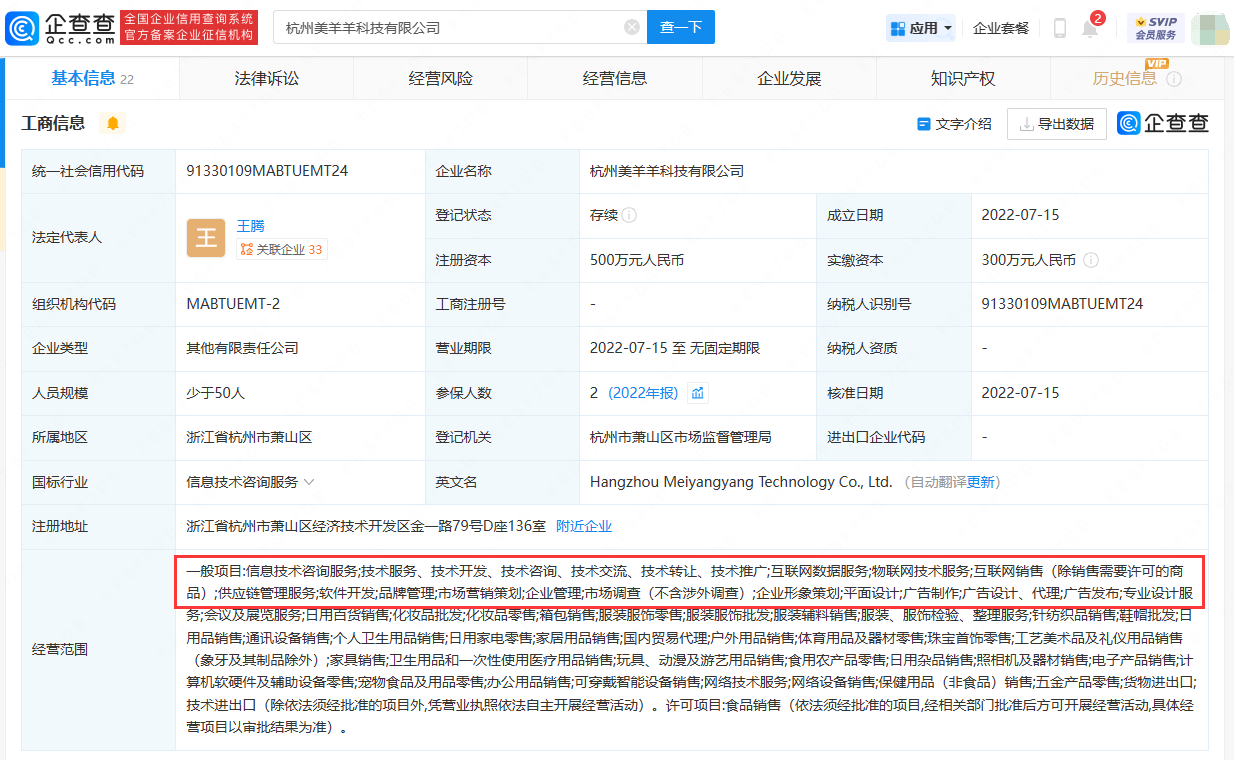The width and height of the screenshot is (1234, 760).
Task: Open 附近企业 link
Action: click(584, 526)
